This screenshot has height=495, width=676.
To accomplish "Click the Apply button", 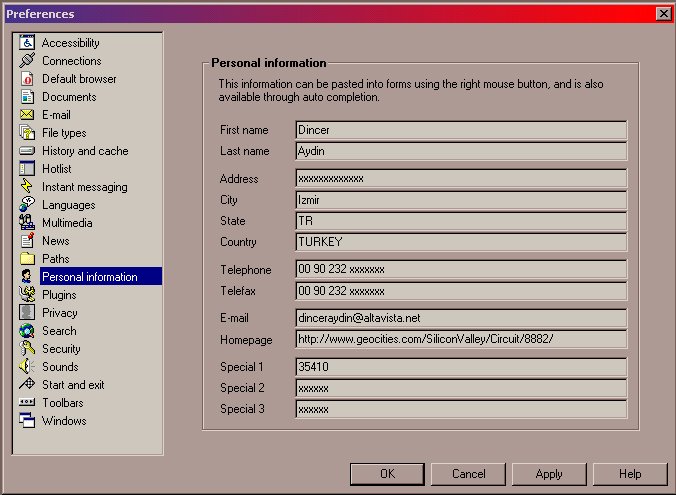I will click(548, 474).
